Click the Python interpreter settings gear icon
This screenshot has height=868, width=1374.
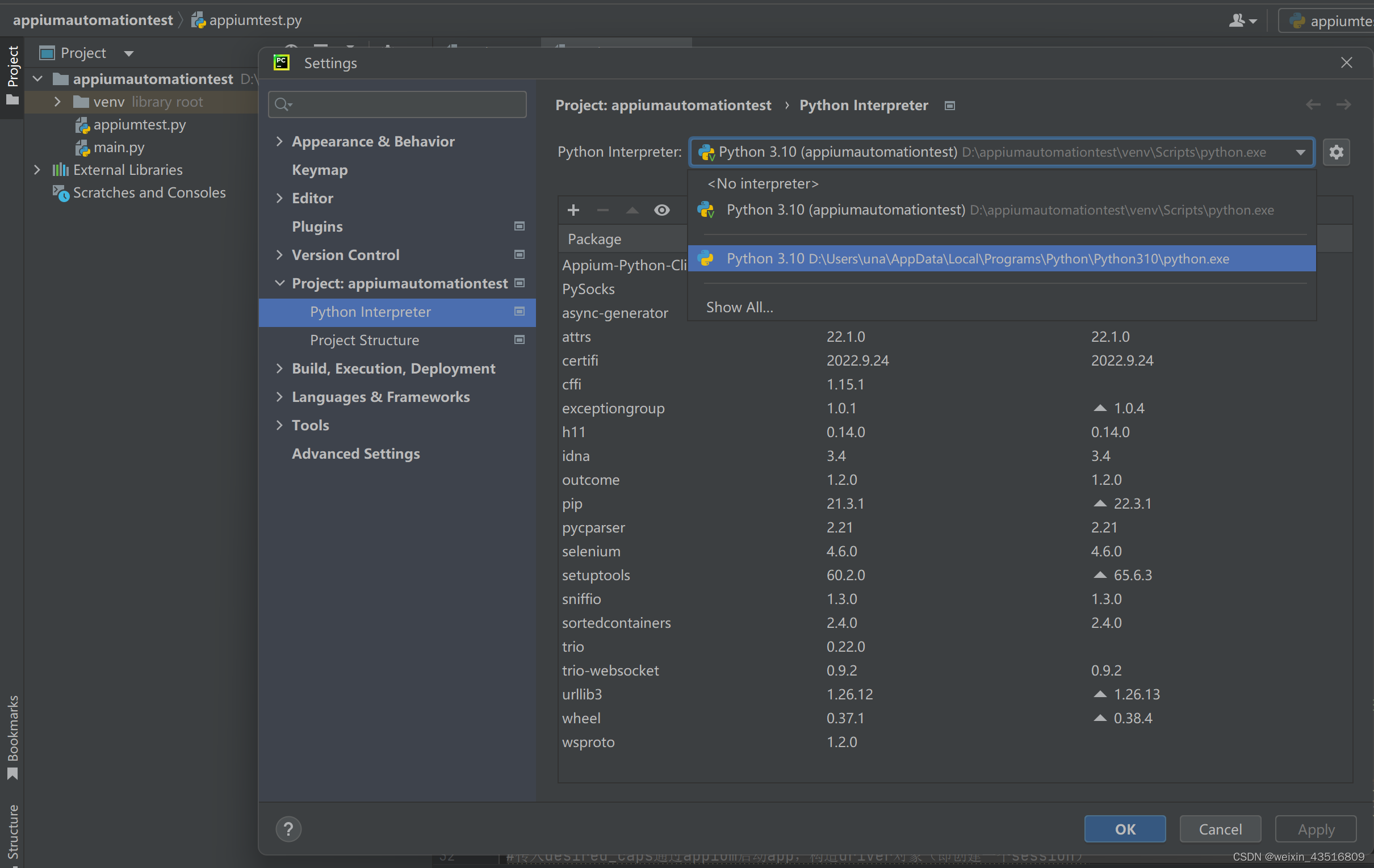pyautogui.click(x=1337, y=152)
